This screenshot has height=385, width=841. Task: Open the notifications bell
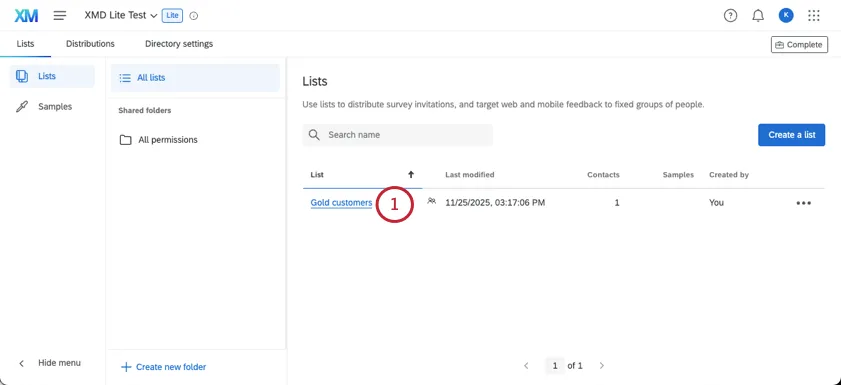click(x=758, y=16)
